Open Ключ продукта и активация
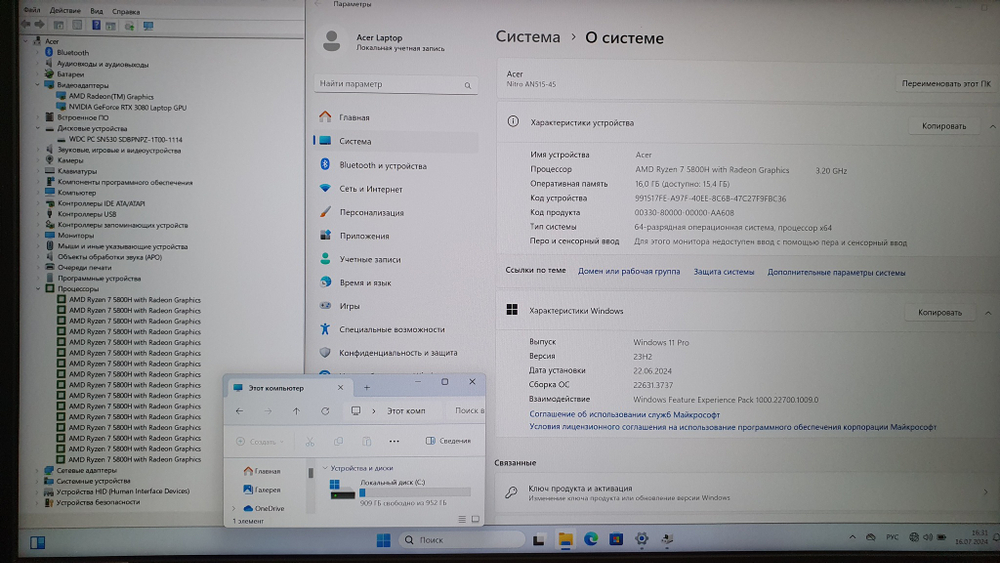 pos(747,492)
